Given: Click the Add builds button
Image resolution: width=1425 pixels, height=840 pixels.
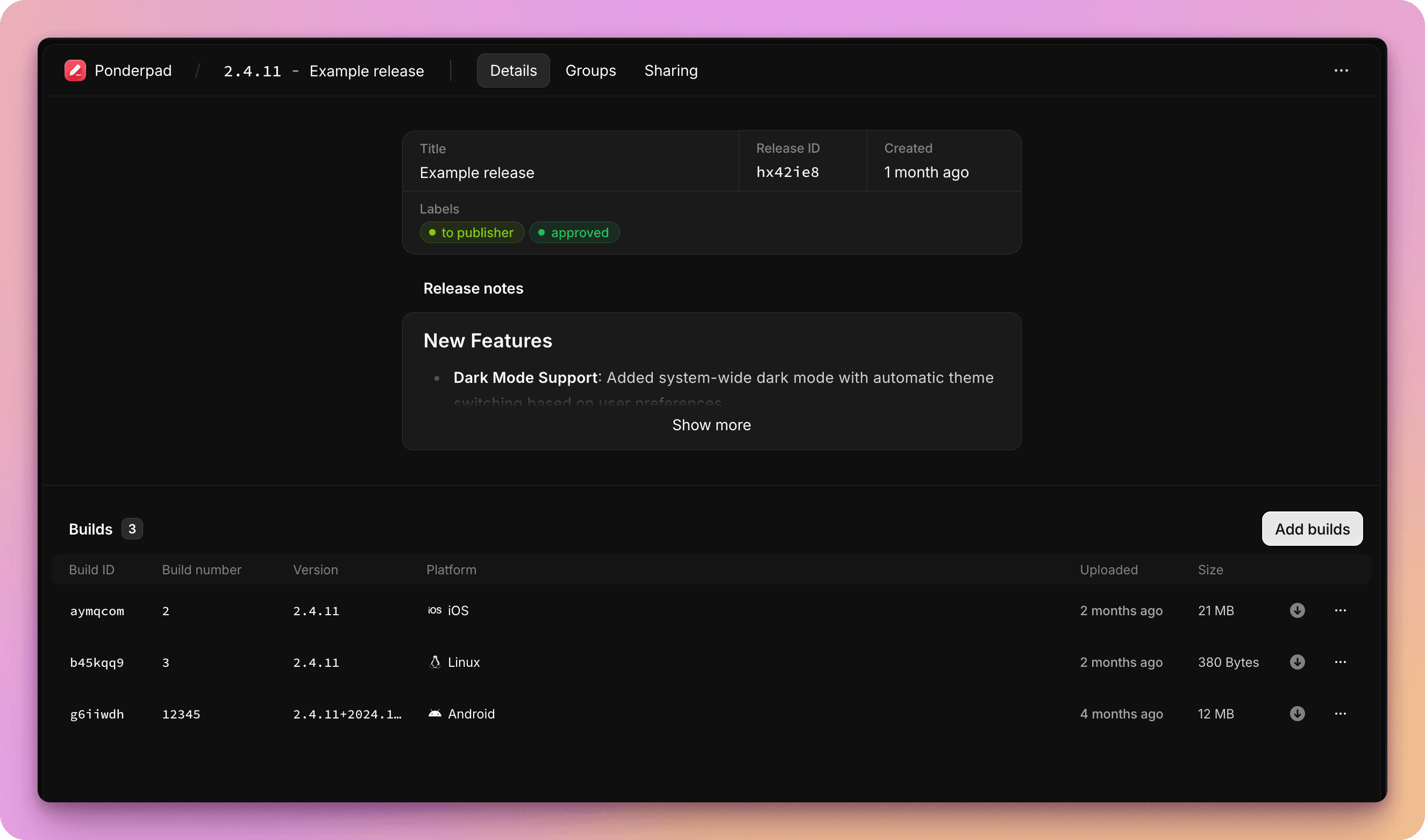Looking at the screenshot, I should 1313,529.
